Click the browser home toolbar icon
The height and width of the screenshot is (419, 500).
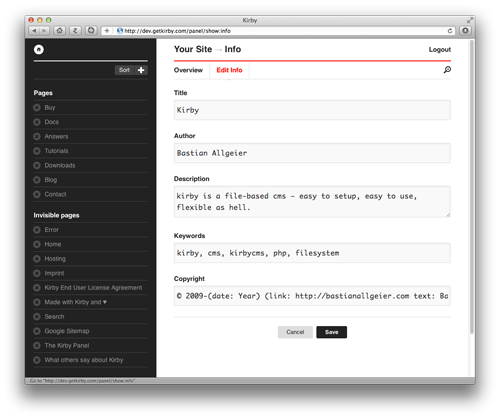(59, 31)
